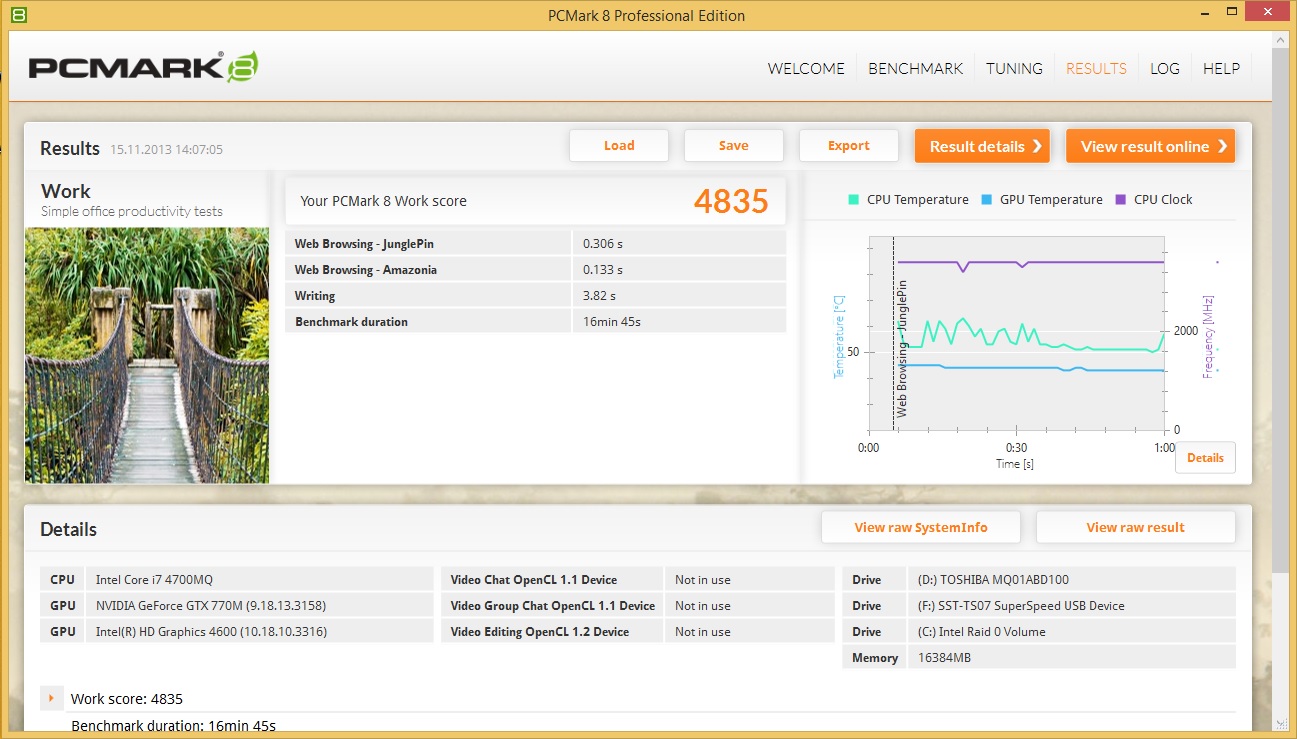1297x739 pixels.
Task: Click the Web Browsing - JunglePin table row label
Action: click(364, 244)
